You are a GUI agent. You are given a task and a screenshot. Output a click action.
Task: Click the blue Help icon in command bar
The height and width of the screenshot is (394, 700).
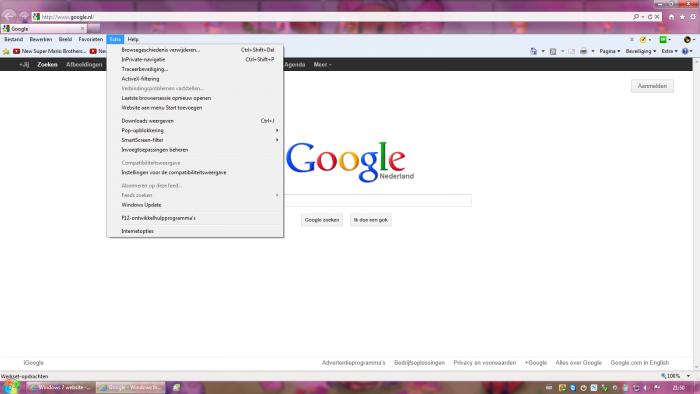pos(685,51)
